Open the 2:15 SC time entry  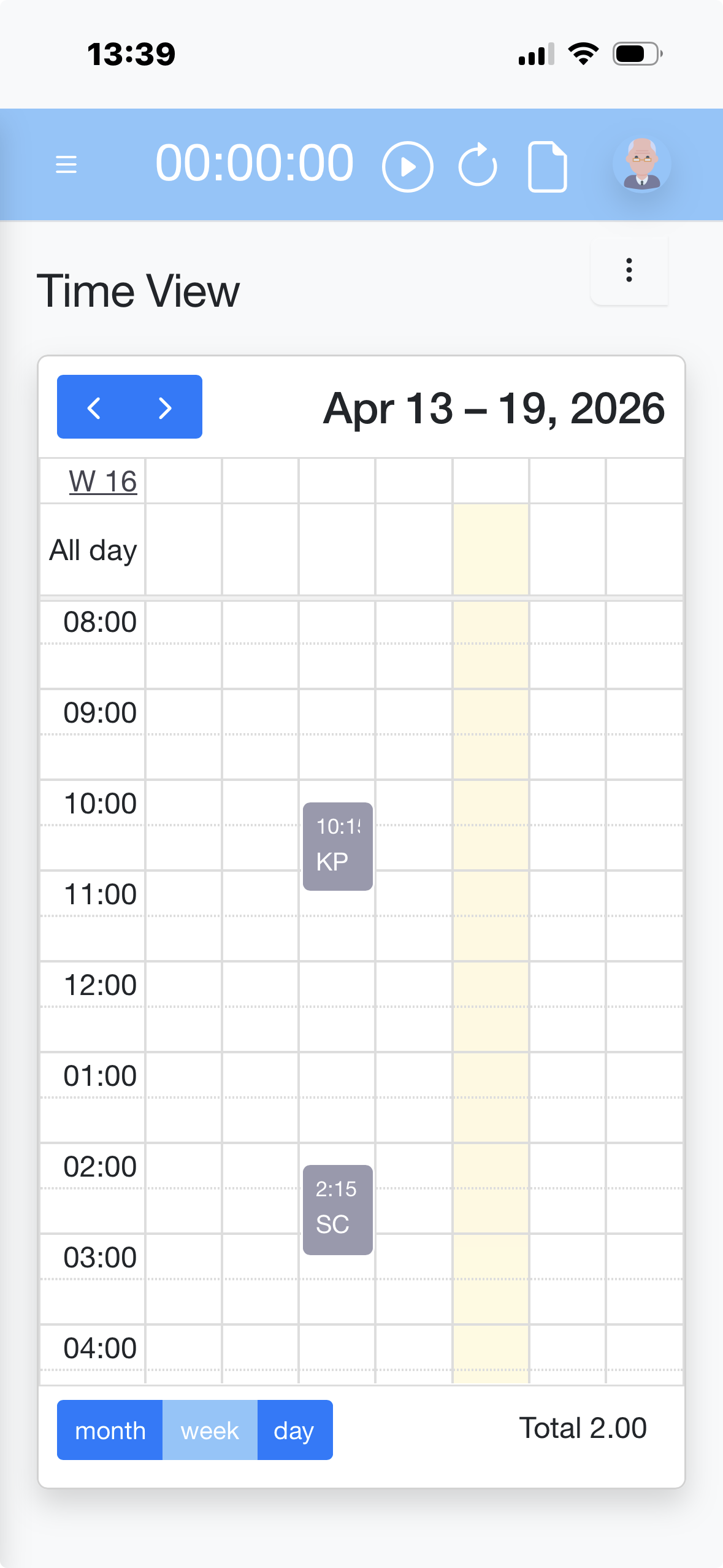pos(338,1209)
